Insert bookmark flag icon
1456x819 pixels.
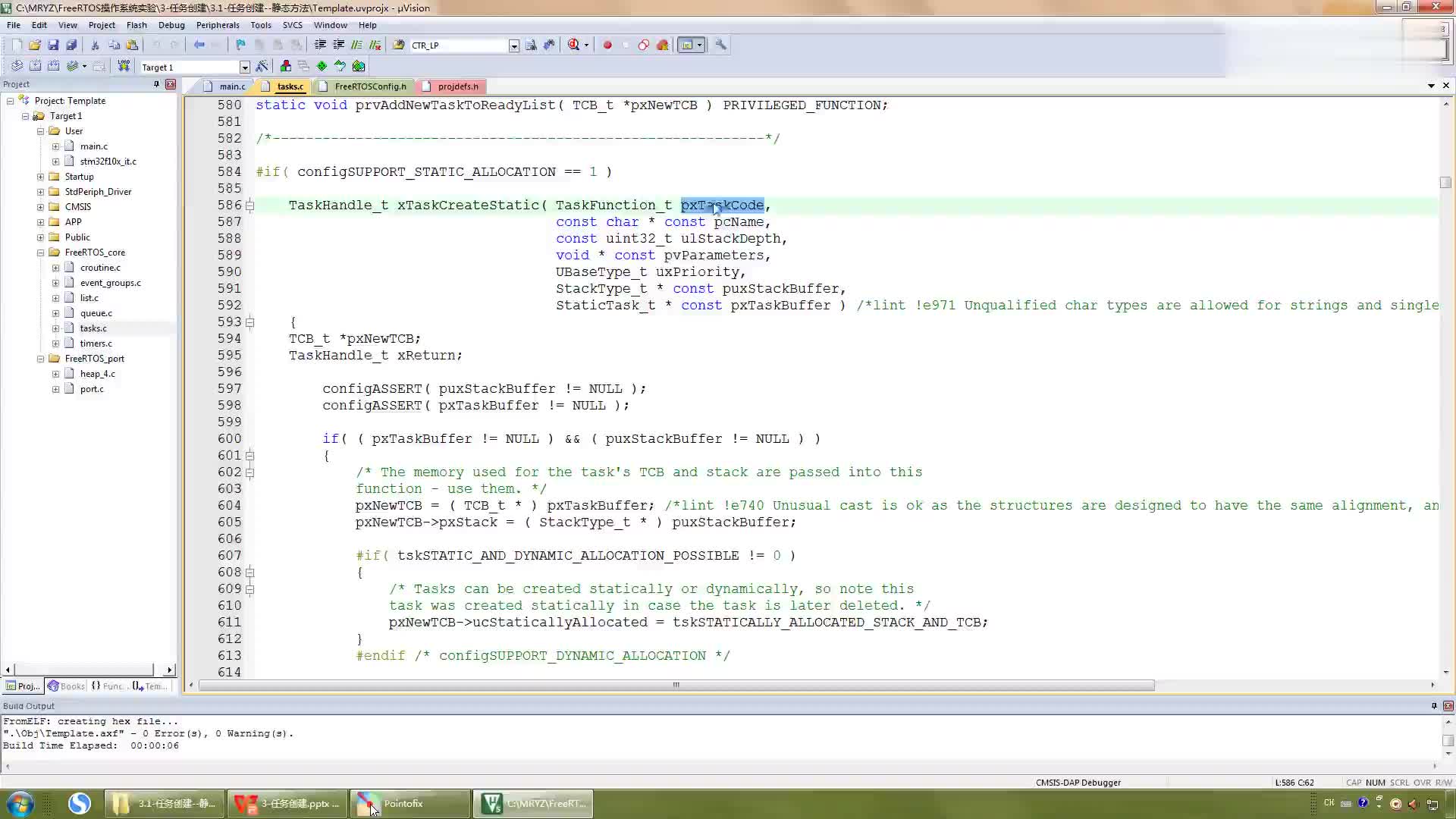241,45
